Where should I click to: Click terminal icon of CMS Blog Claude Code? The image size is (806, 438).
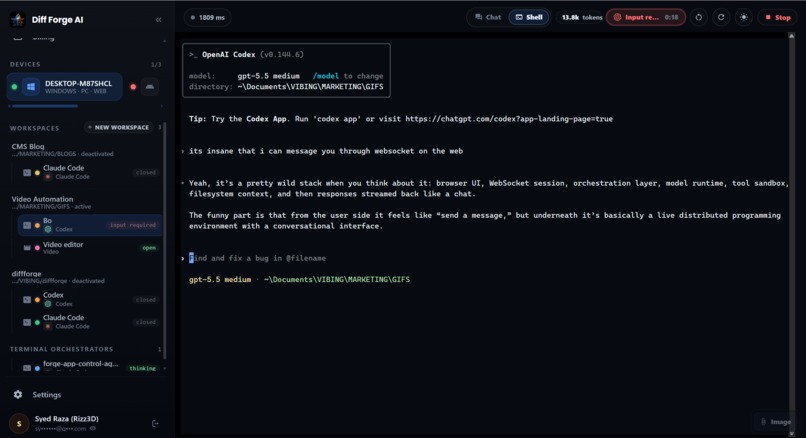pyautogui.click(x=27, y=173)
